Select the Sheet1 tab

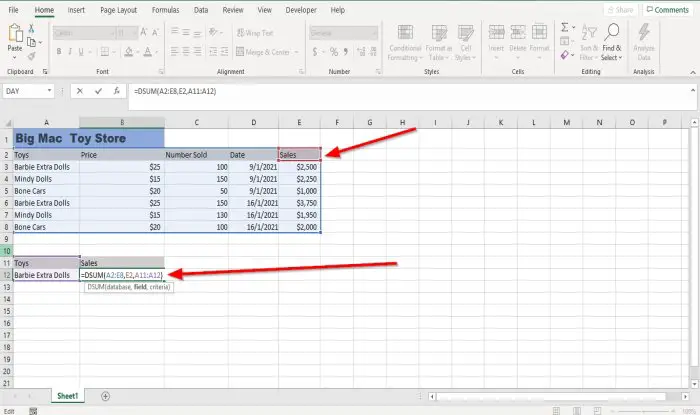pyautogui.click(x=67, y=396)
